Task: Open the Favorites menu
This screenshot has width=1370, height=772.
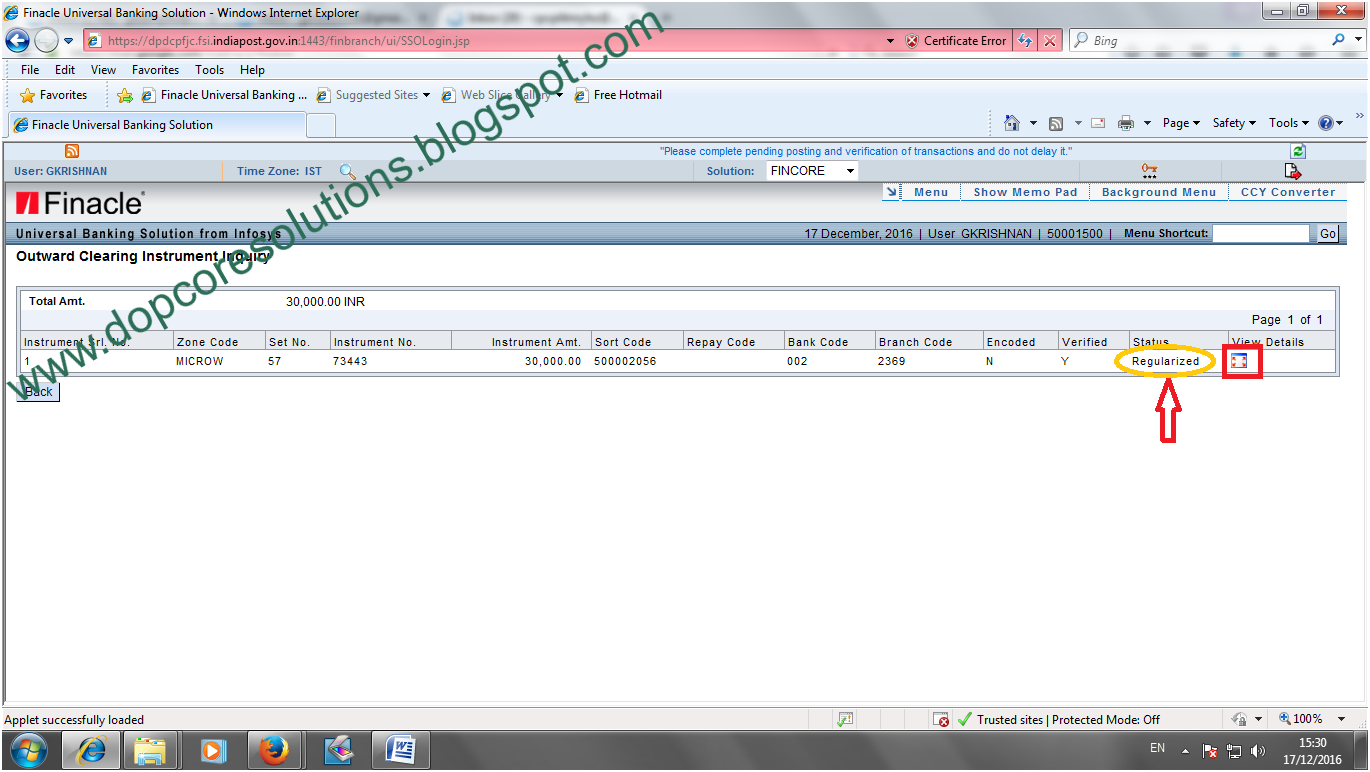Action: [155, 70]
